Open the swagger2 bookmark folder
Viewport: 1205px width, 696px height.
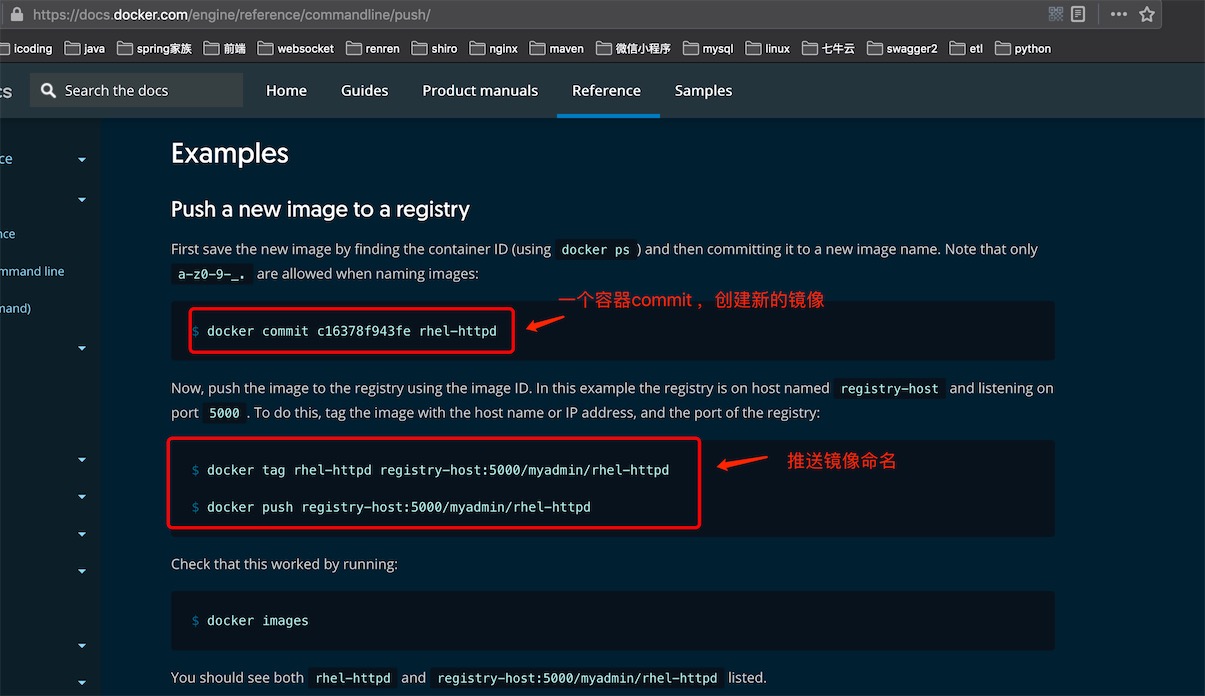click(901, 48)
